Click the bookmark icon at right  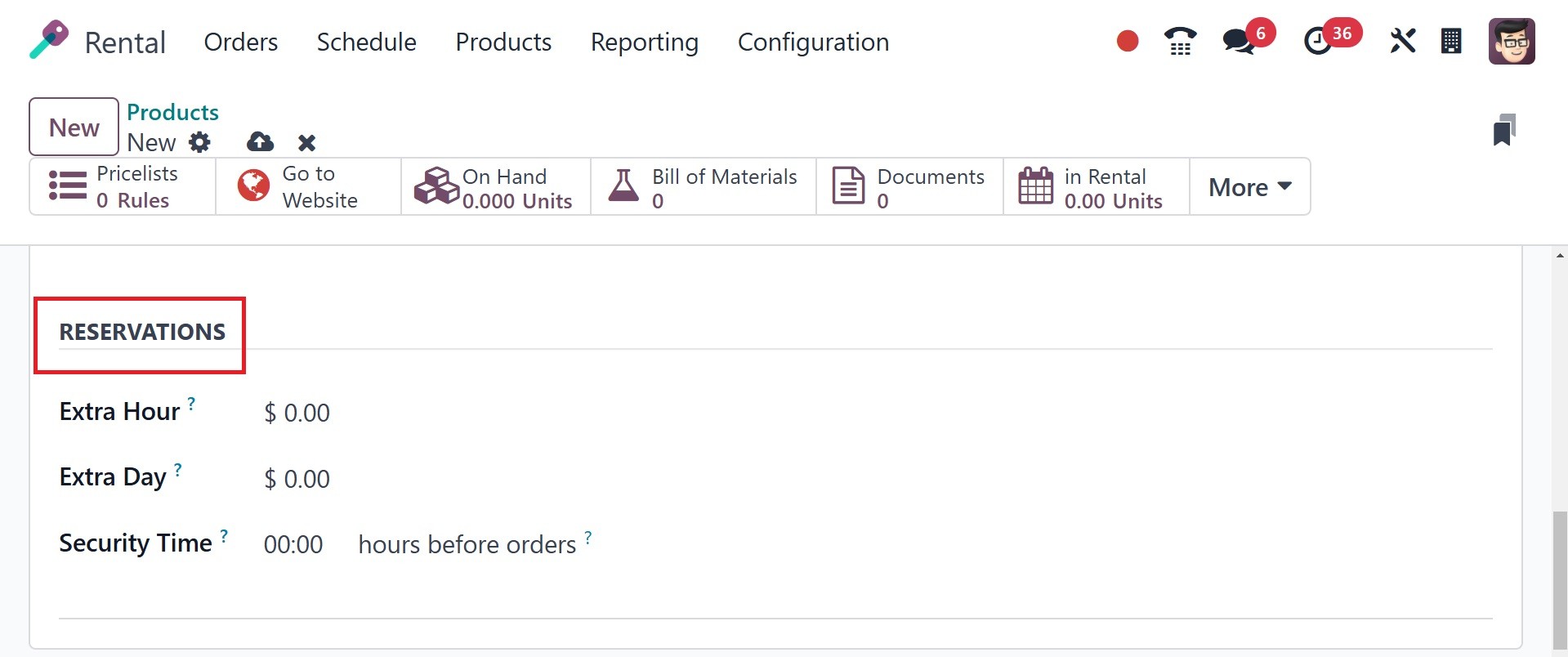coord(1504,130)
